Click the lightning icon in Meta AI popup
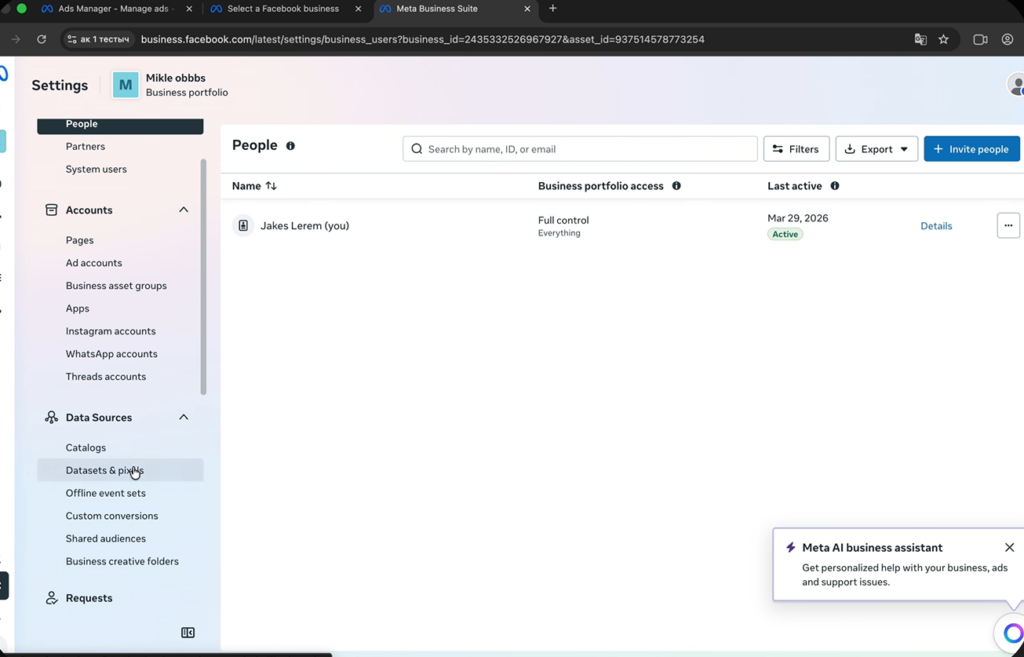The image size is (1024, 657). (790, 547)
